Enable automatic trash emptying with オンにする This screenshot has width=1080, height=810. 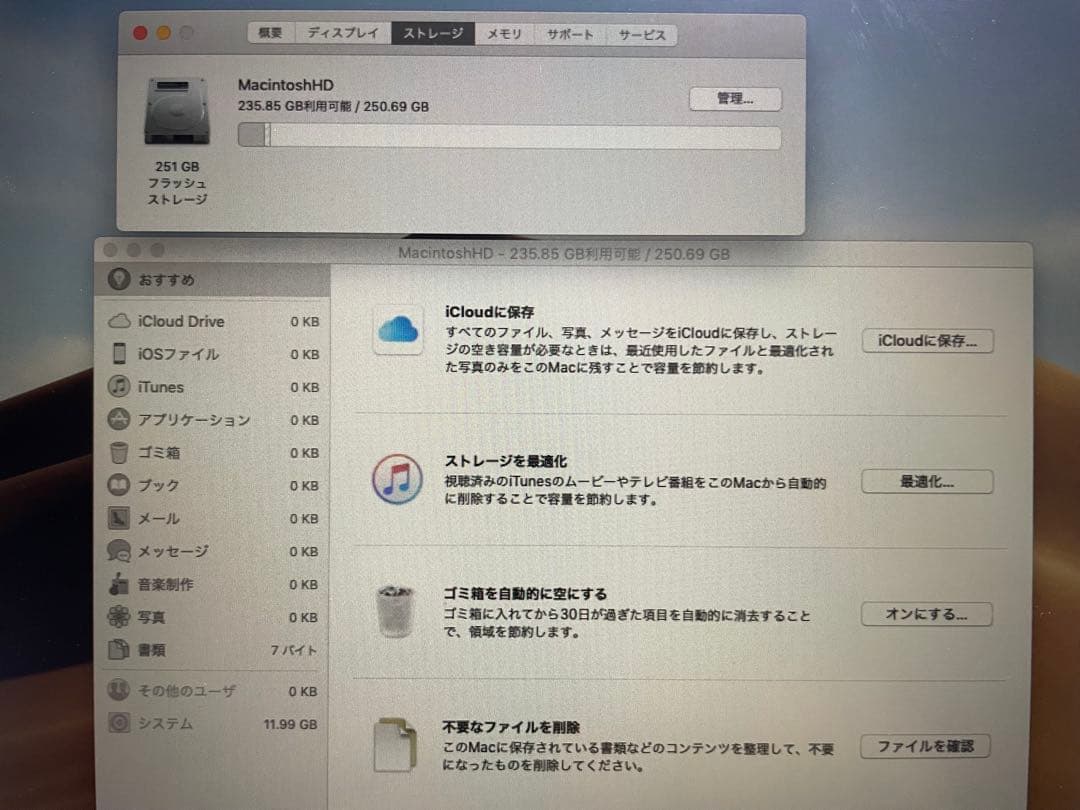click(x=927, y=614)
